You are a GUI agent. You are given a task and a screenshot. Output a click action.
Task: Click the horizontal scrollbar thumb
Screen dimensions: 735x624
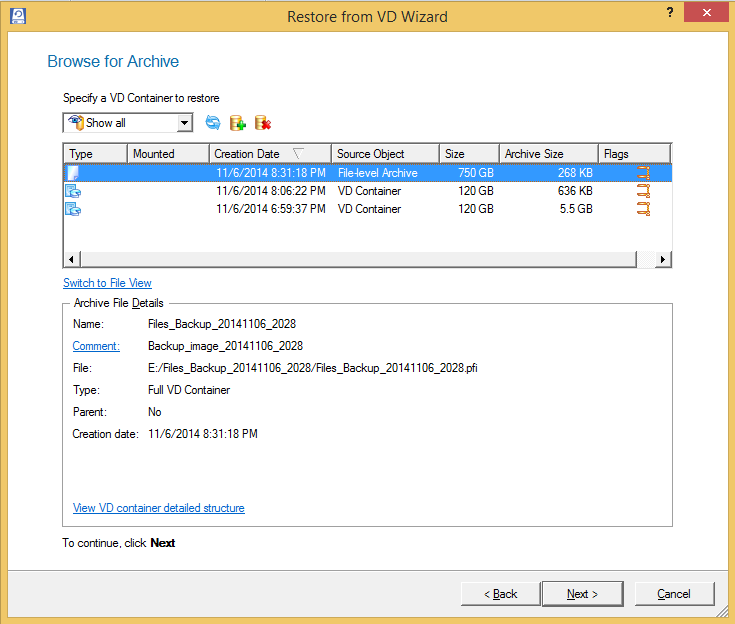358,259
